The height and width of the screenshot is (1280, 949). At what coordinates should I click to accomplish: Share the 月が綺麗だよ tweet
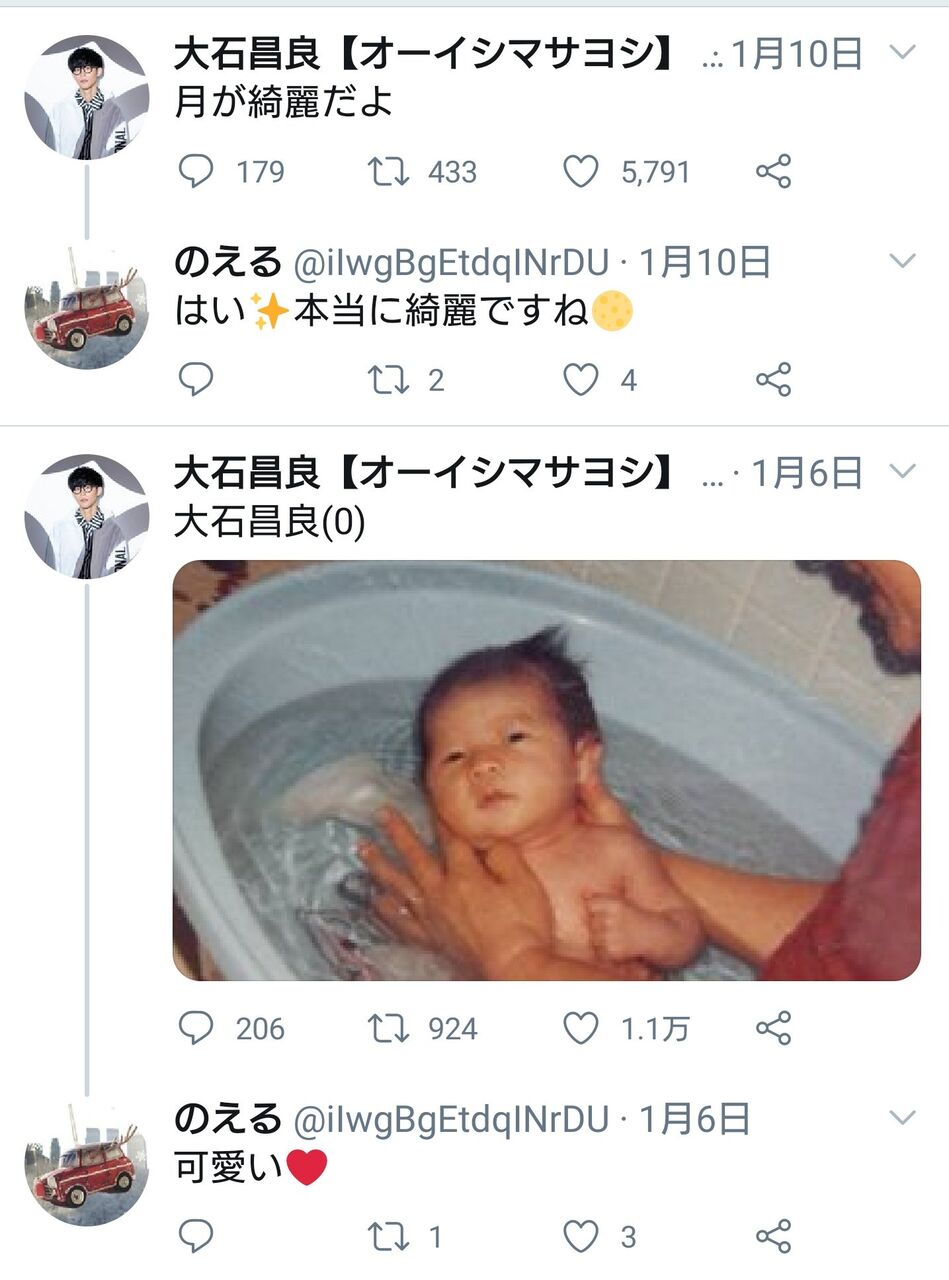coord(773,172)
